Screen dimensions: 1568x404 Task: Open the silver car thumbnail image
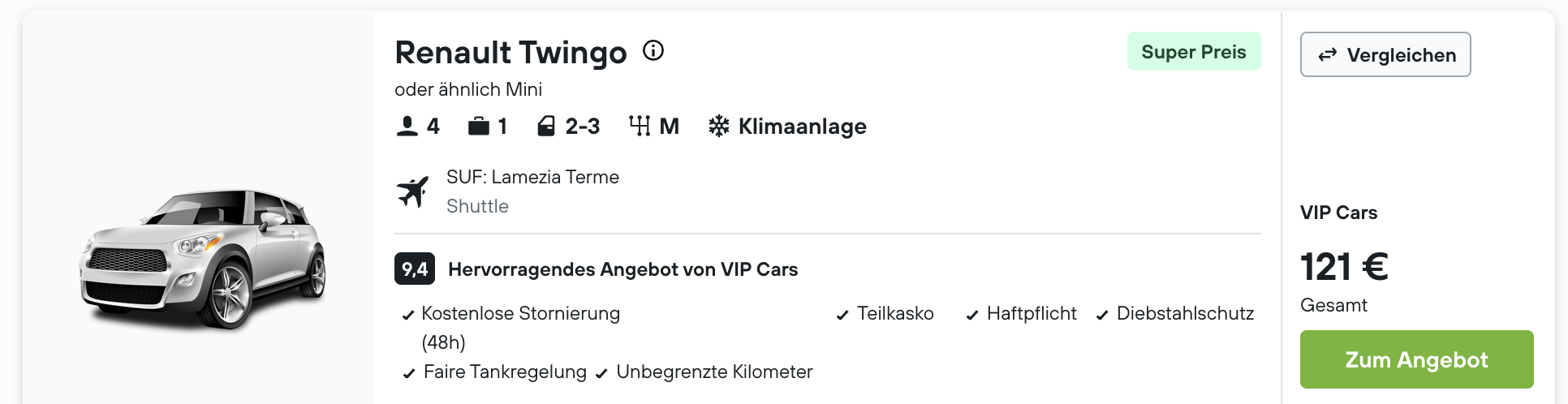coord(202,260)
